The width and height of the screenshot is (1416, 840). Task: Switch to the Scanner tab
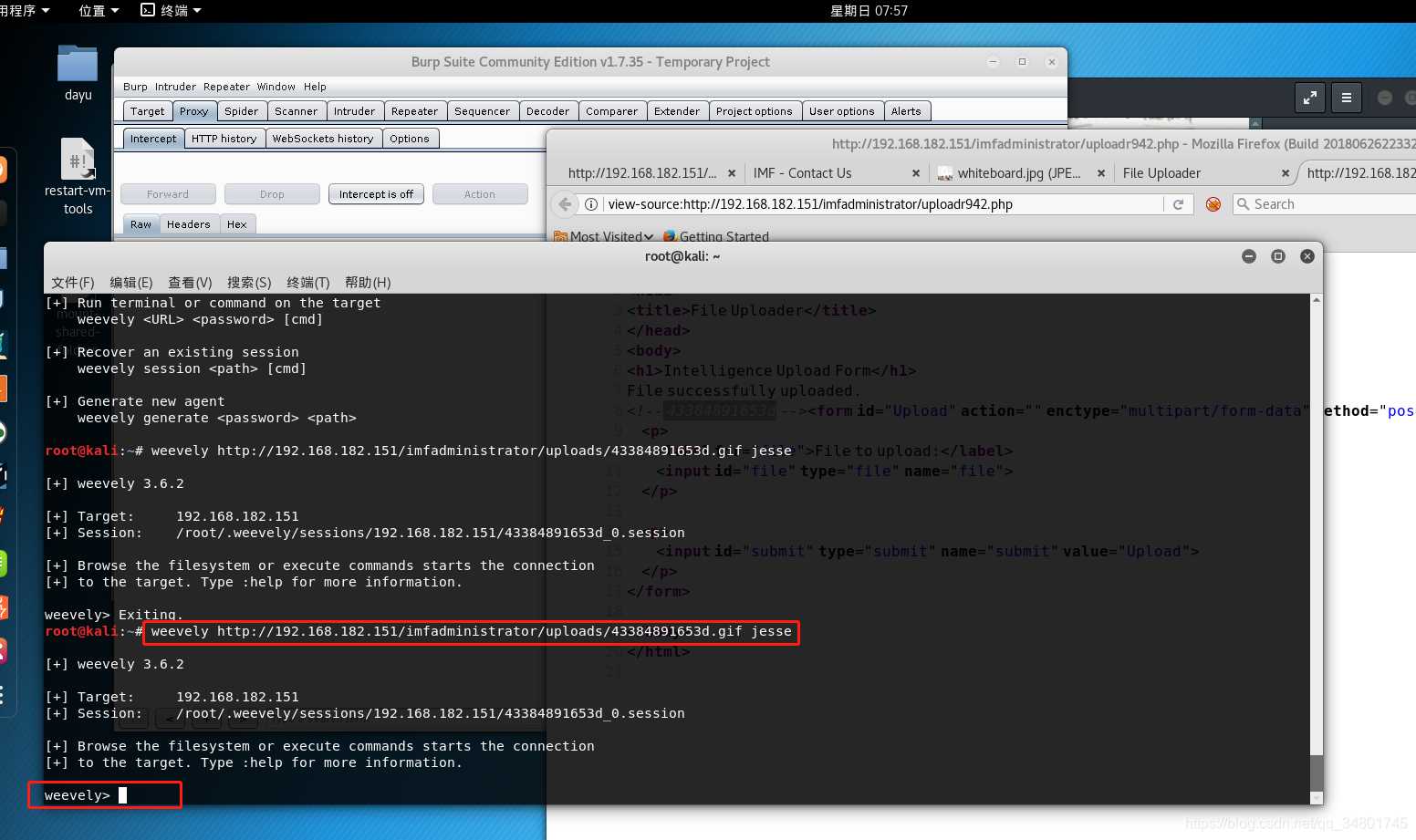[x=296, y=111]
